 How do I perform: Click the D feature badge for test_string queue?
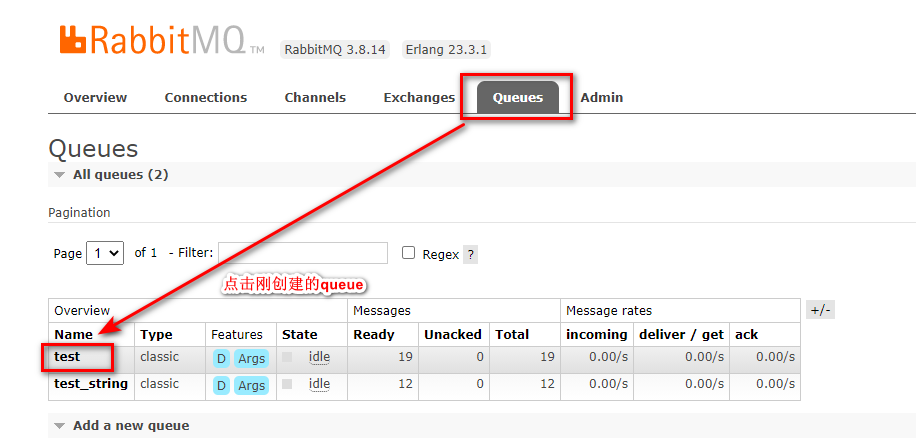tap(221, 385)
